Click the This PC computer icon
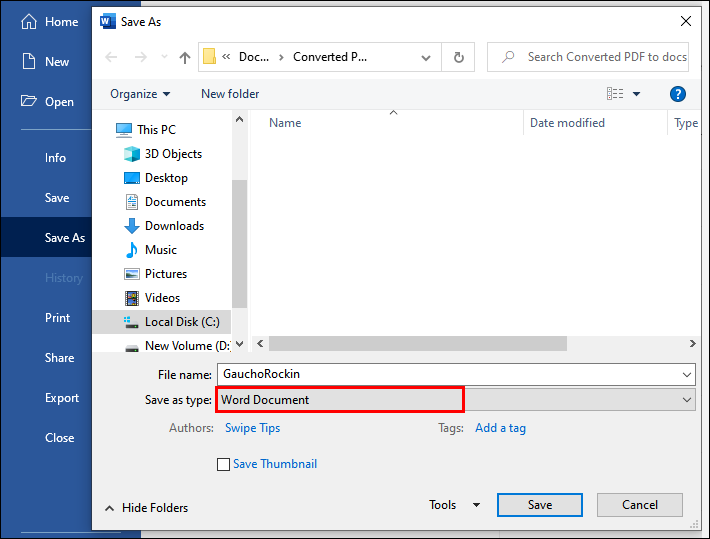 [124, 130]
